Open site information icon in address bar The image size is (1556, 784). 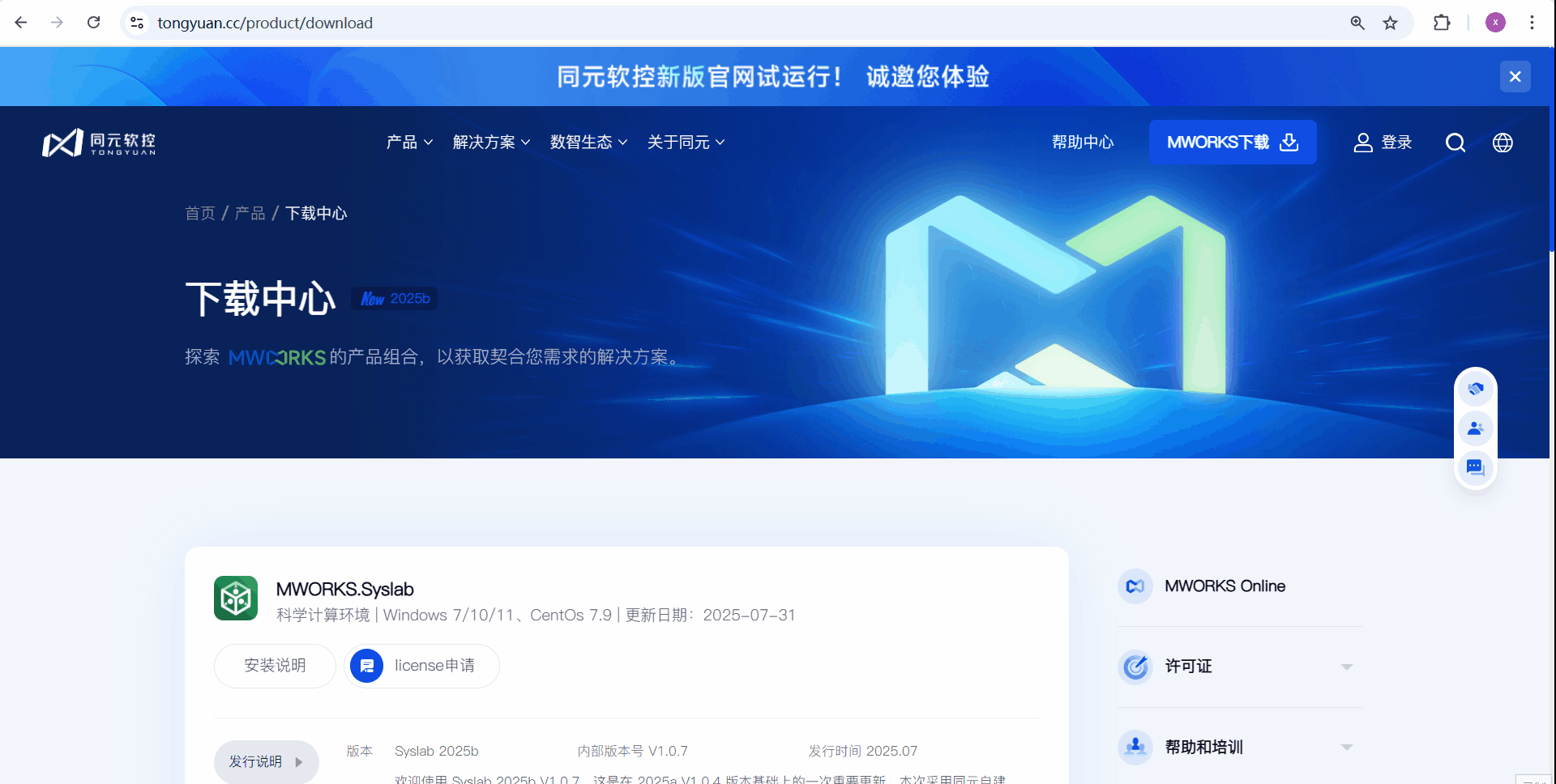tap(137, 23)
